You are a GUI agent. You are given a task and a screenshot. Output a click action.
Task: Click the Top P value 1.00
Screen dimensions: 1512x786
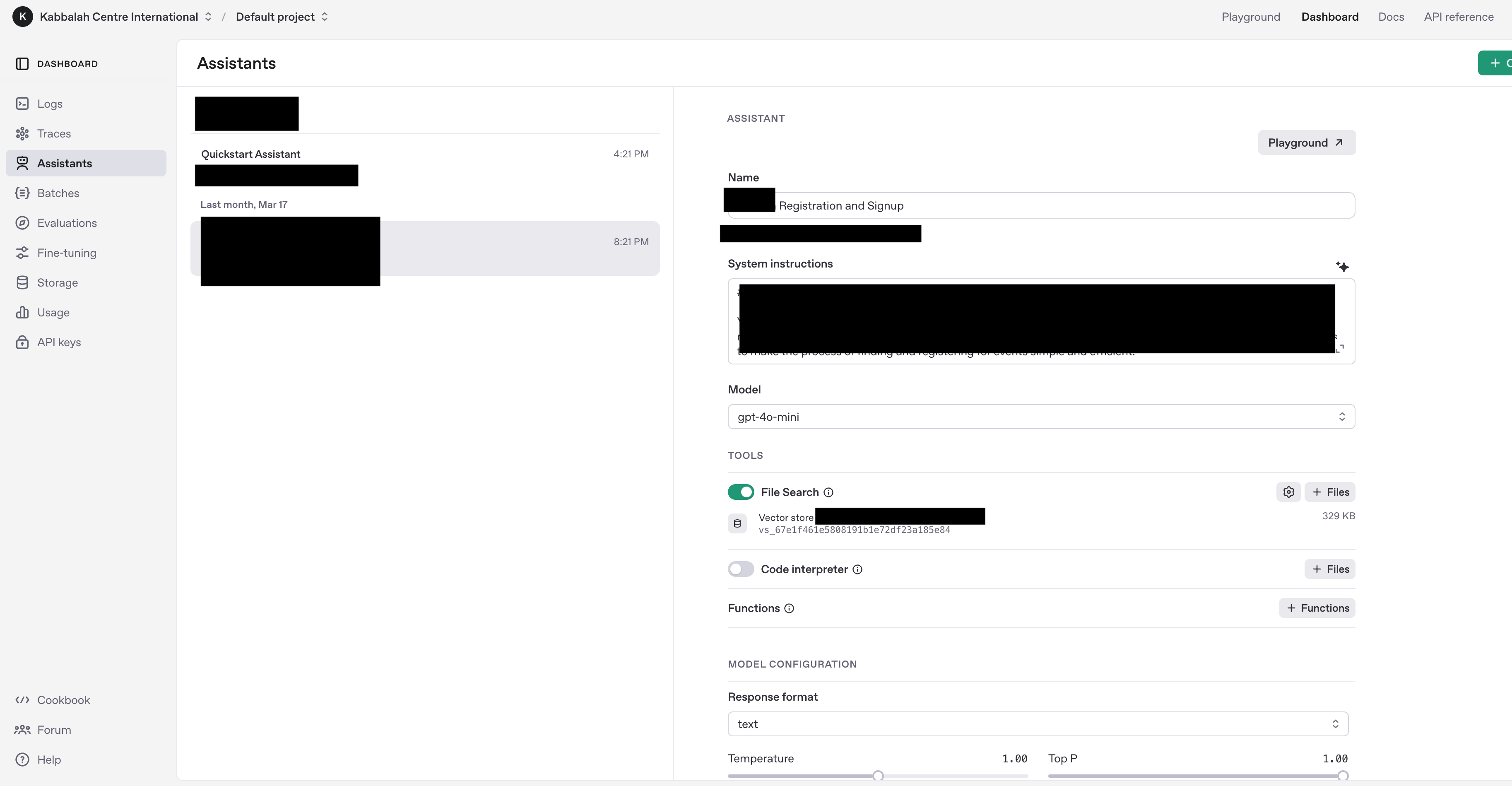pos(1335,758)
